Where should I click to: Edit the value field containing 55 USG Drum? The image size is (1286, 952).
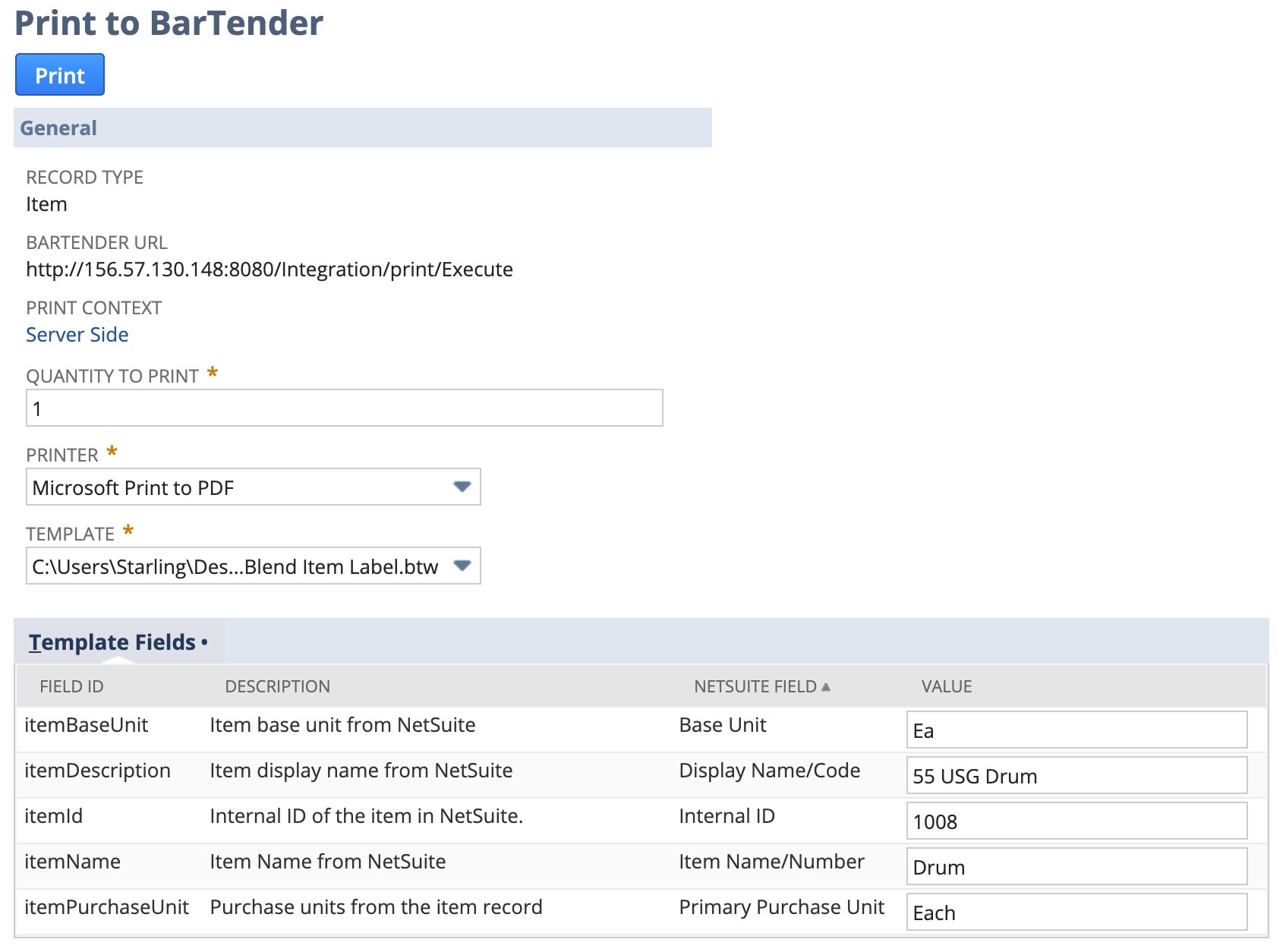click(1076, 776)
